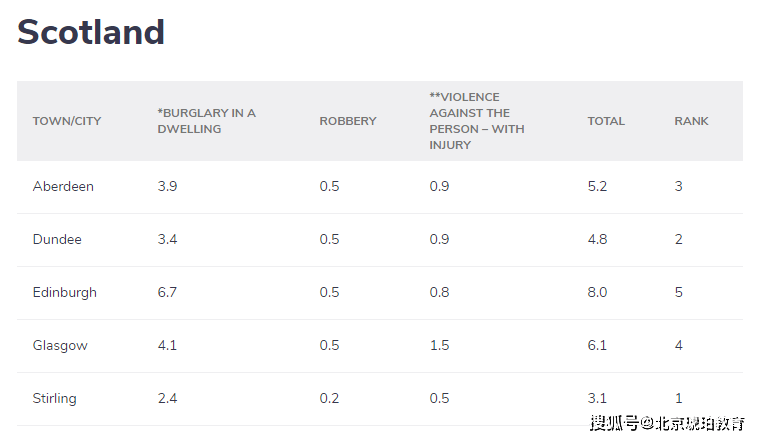759x440 pixels.
Task: Click Aberdeen's total value 5.2
Action: click(x=597, y=187)
